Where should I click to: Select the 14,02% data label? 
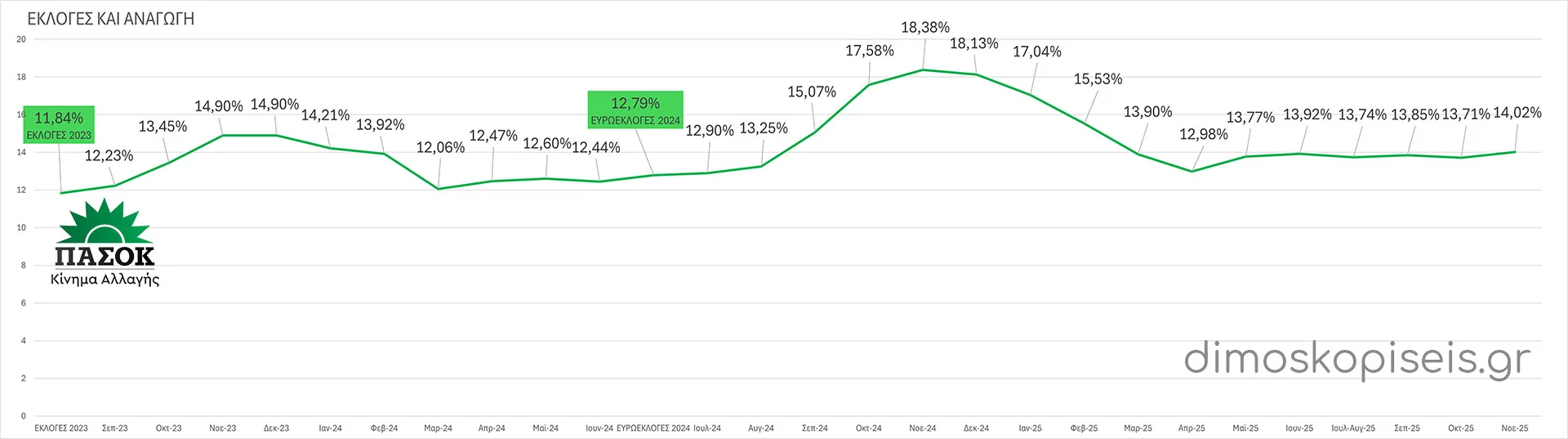[x=1517, y=113]
